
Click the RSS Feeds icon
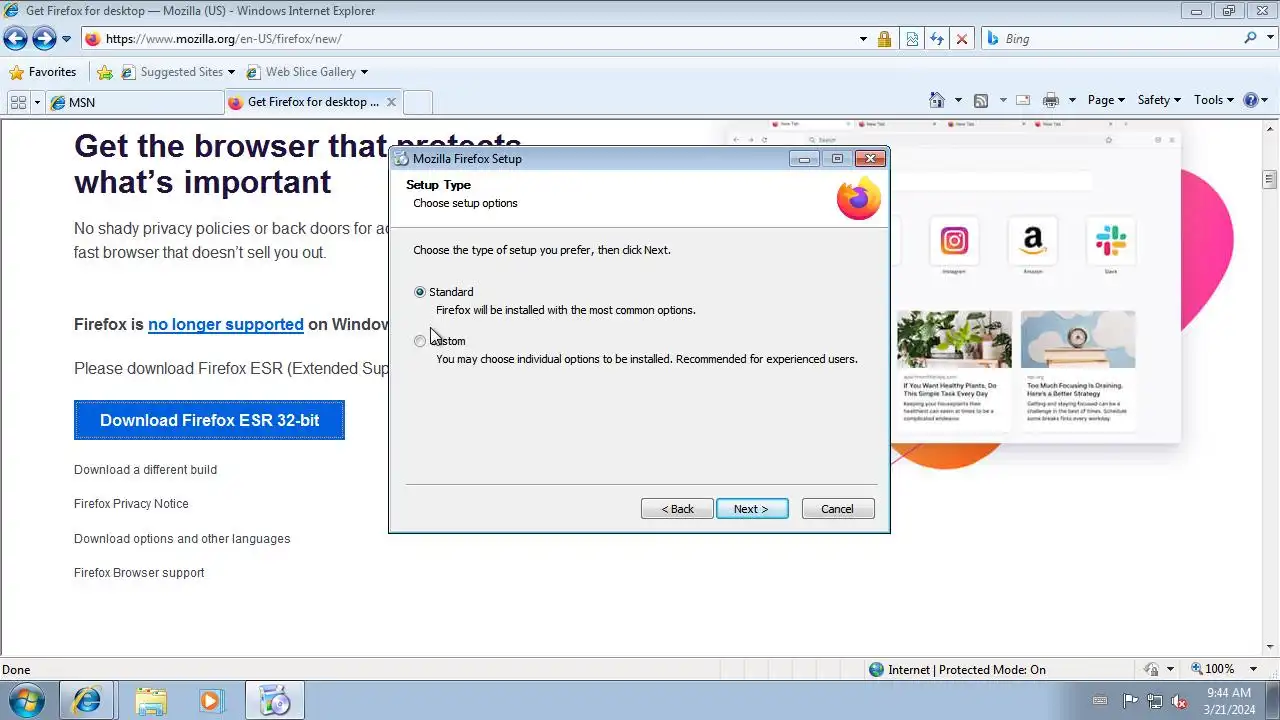pos(981,100)
